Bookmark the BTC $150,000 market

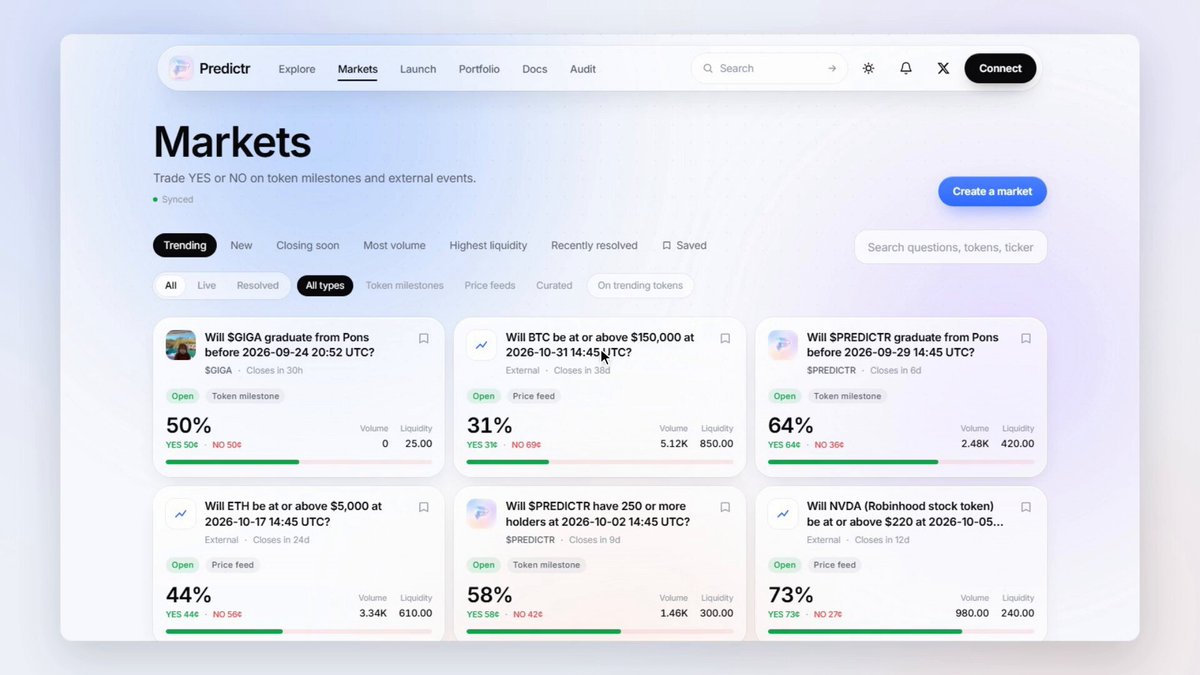tap(725, 339)
